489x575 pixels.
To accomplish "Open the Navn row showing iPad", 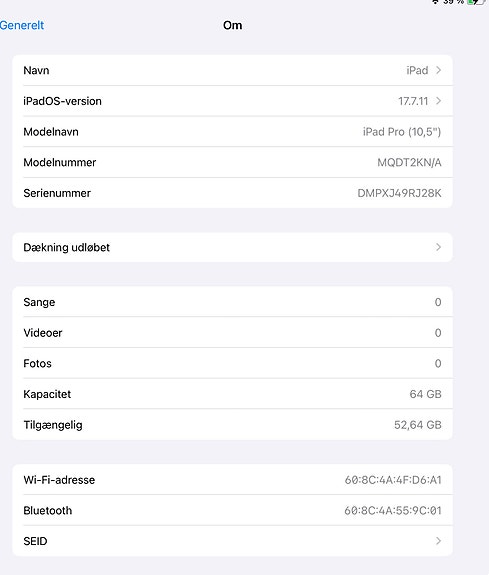I will pos(232,70).
